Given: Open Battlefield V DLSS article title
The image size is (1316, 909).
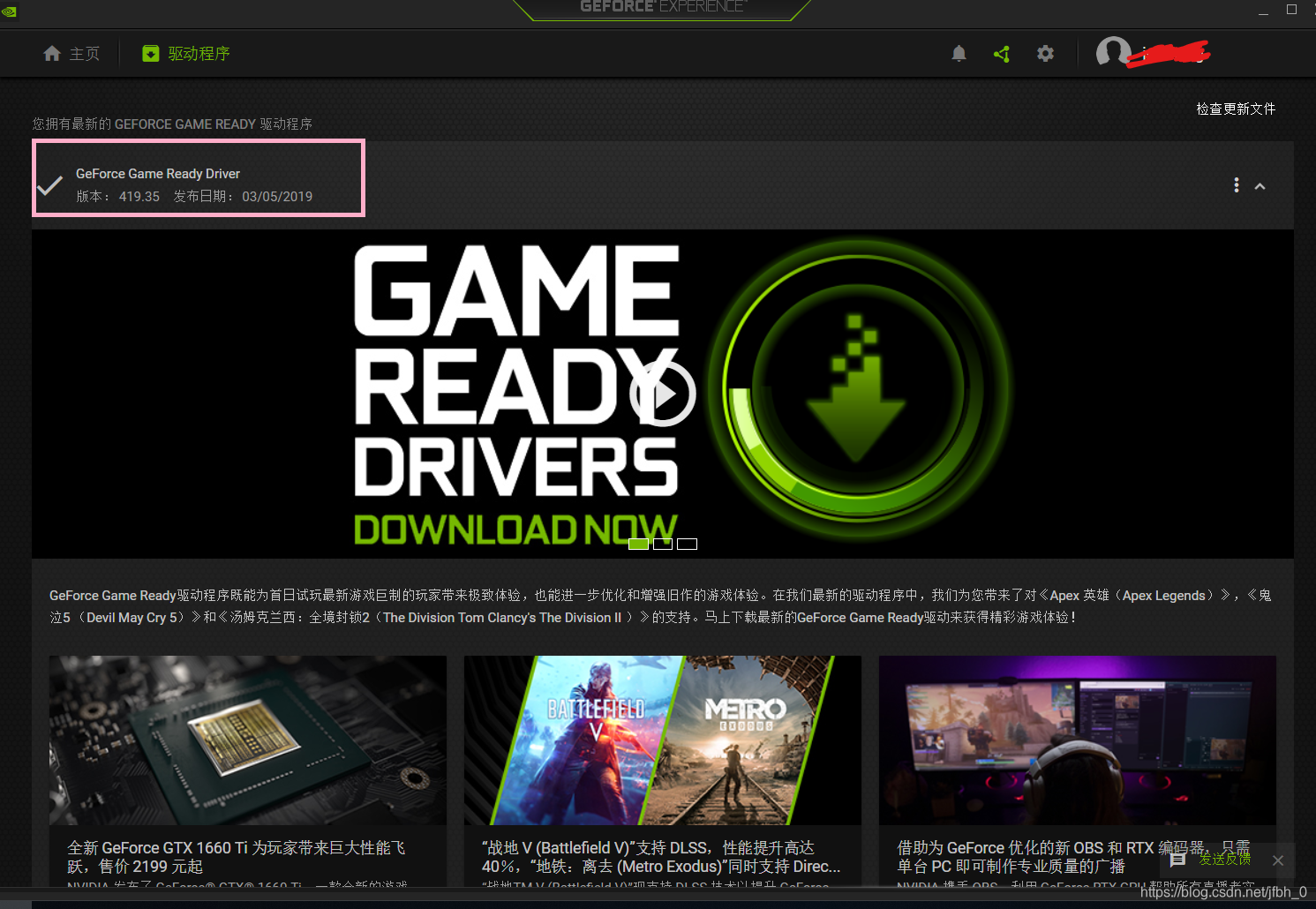Looking at the screenshot, I should (661, 857).
